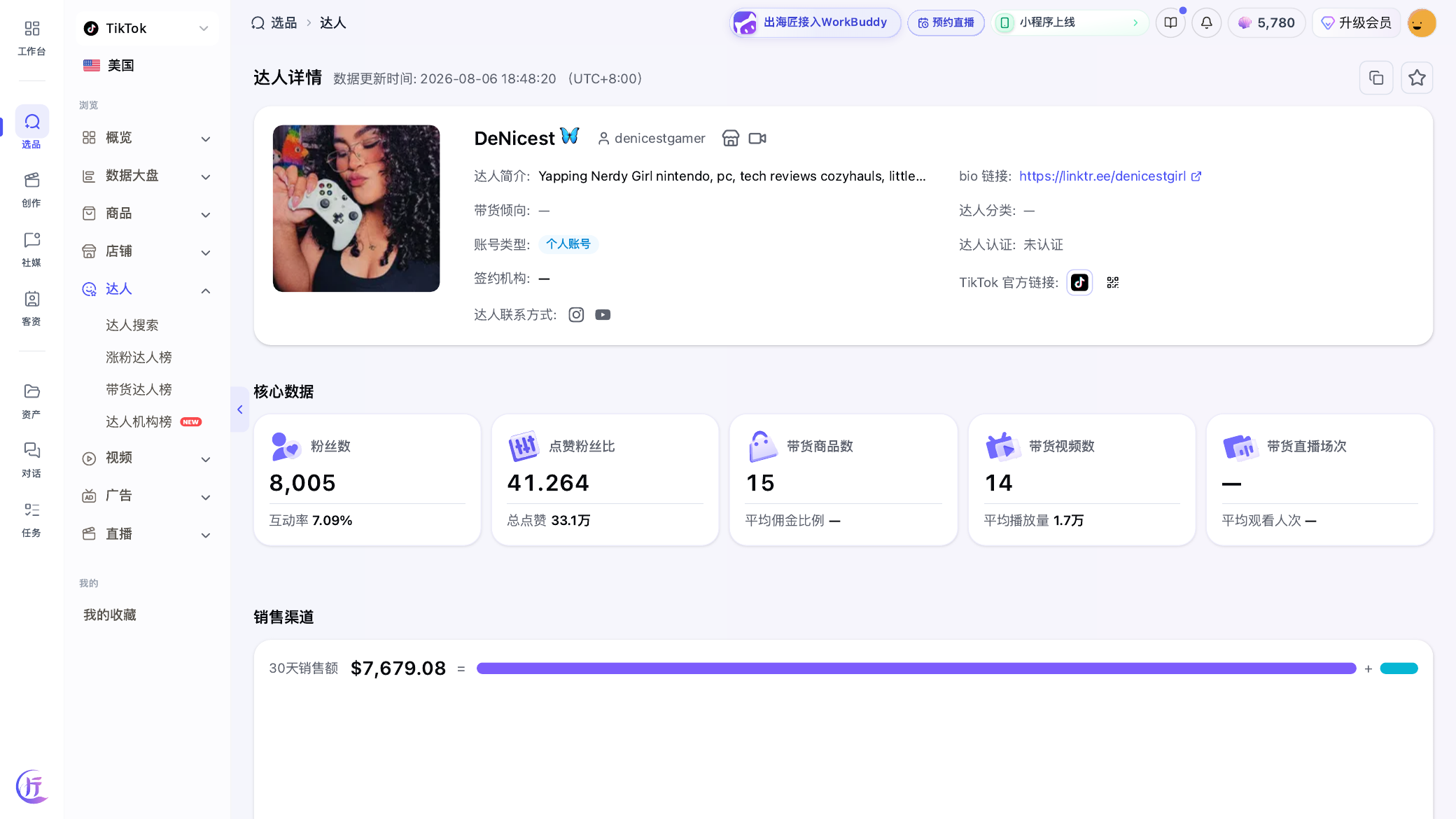Click the purple 30天销售额 bar segment
This screenshot has width=1456, height=819.
[916, 668]
